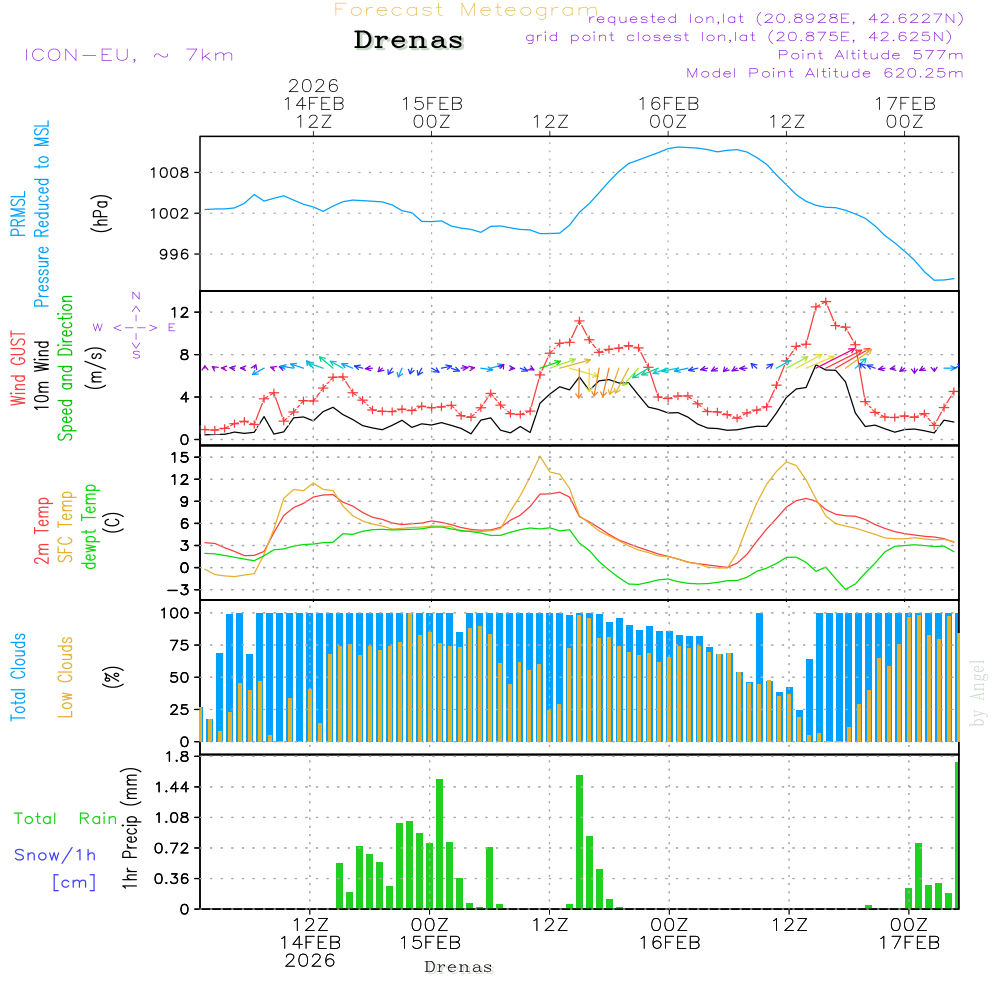Select the 'Forecast Meteogram' heading text
Image resolution: width=1000 pixels, height=1000 pixels.
click(x=465, y=10)
